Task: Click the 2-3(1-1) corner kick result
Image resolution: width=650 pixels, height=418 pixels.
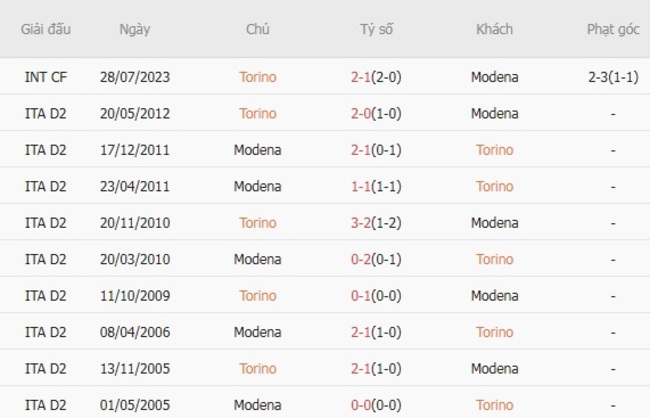Action: pyautogui.click(x=613, y=77)
